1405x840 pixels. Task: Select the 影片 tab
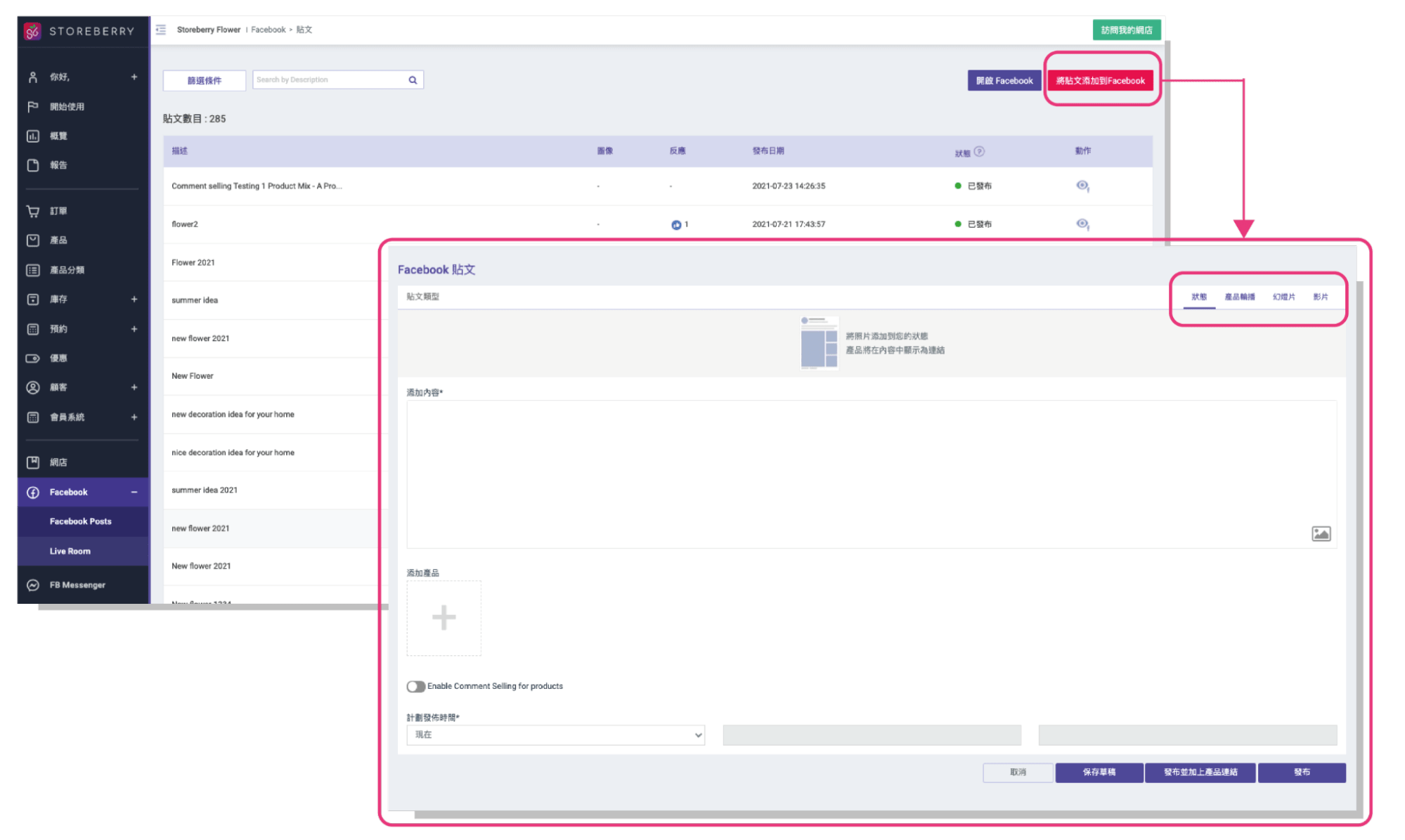1321,297
